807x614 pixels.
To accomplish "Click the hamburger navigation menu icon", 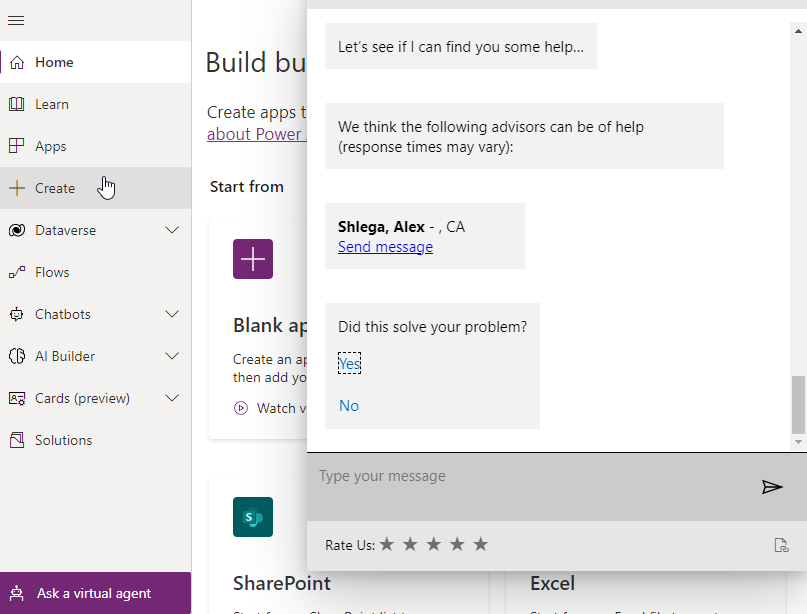I will coord(16,21).
